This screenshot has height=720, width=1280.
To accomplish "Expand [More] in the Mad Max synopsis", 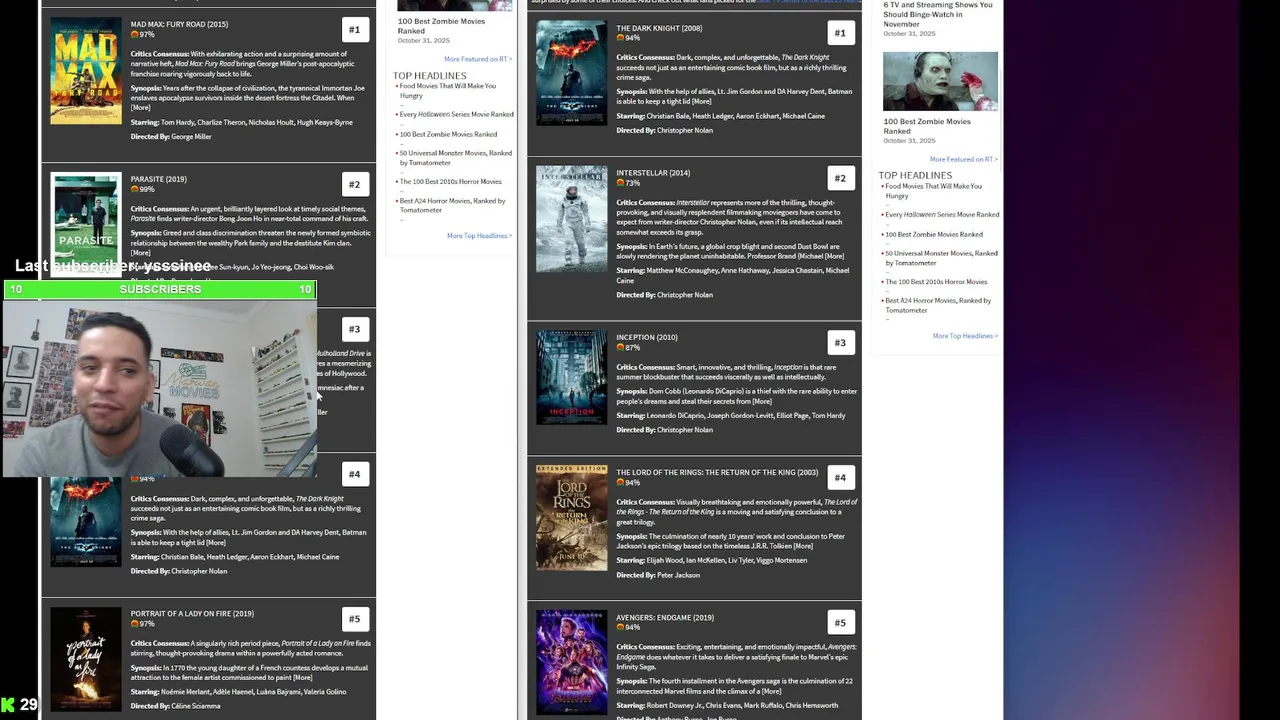I will [141, 108].
